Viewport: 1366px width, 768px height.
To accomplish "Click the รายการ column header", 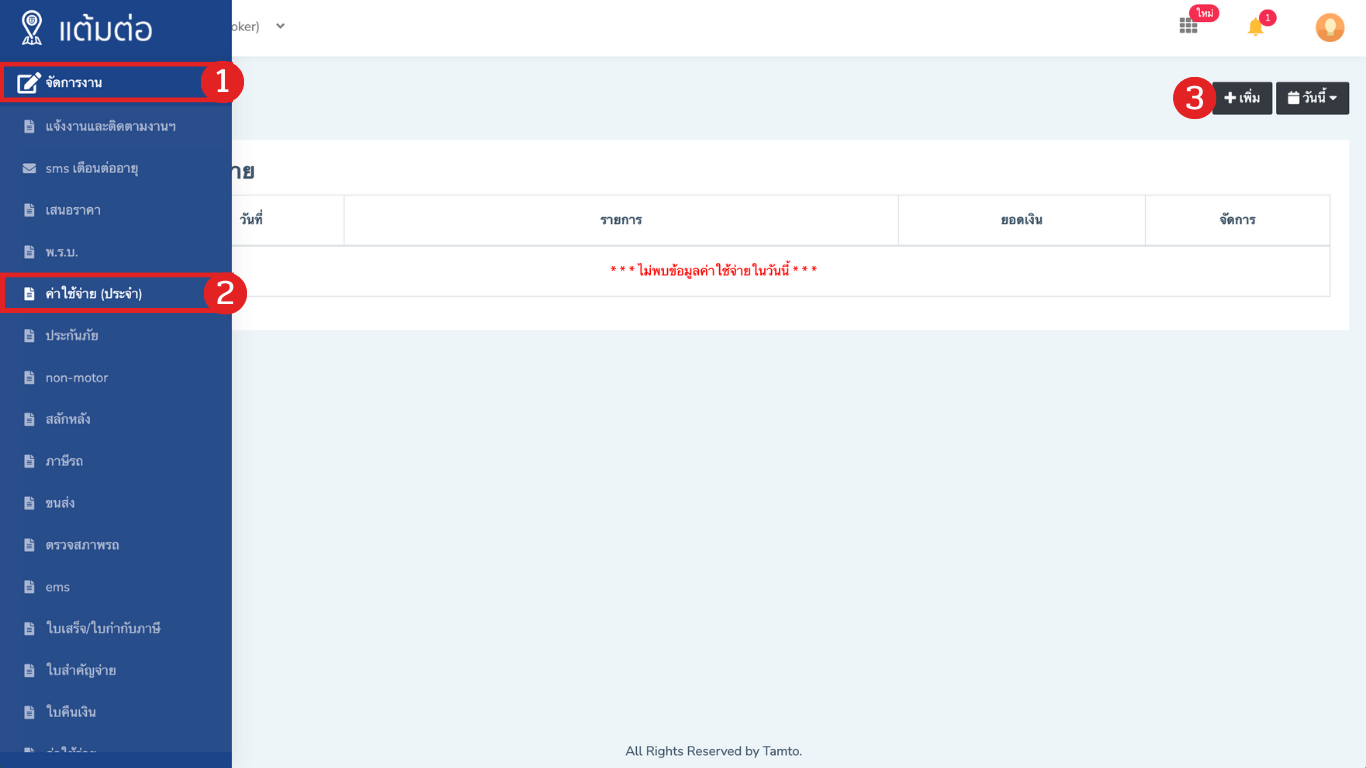I will [x=621, y=220].
